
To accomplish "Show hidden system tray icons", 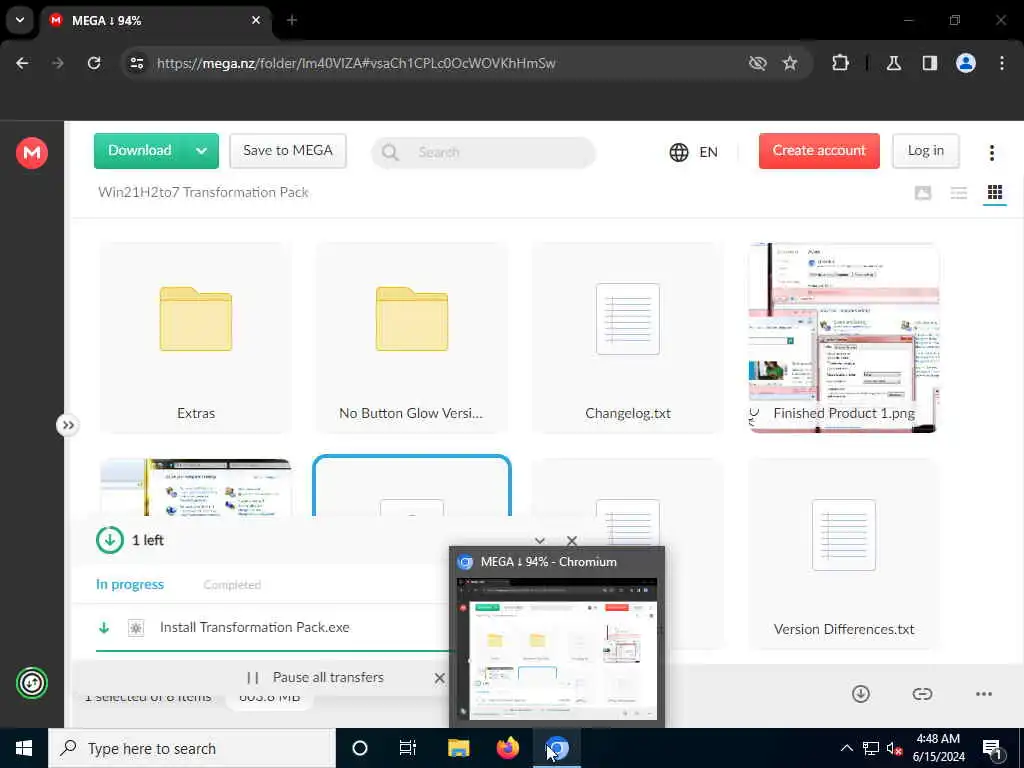I will (846, 748).
